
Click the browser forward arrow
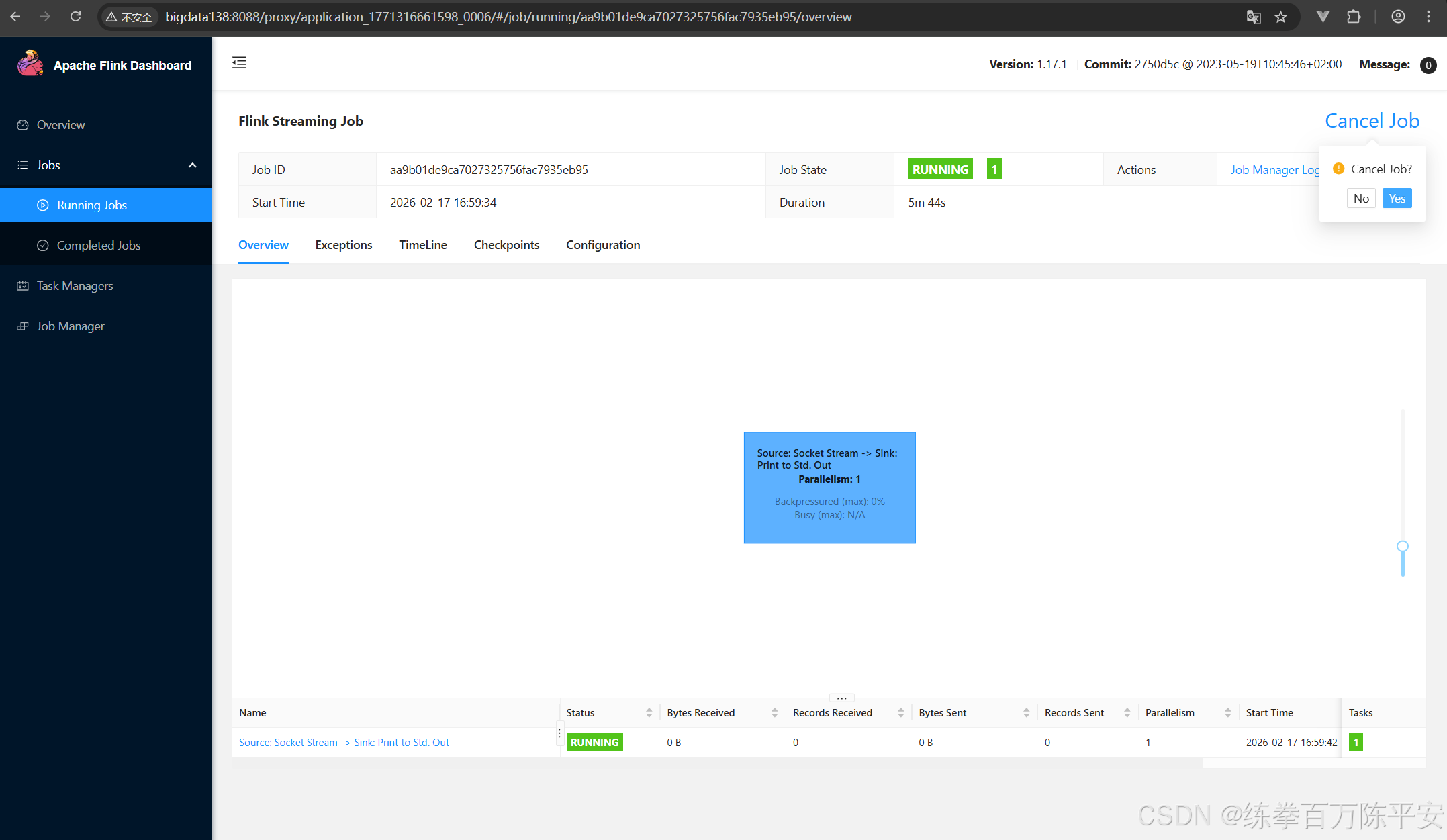pos(45,17)
